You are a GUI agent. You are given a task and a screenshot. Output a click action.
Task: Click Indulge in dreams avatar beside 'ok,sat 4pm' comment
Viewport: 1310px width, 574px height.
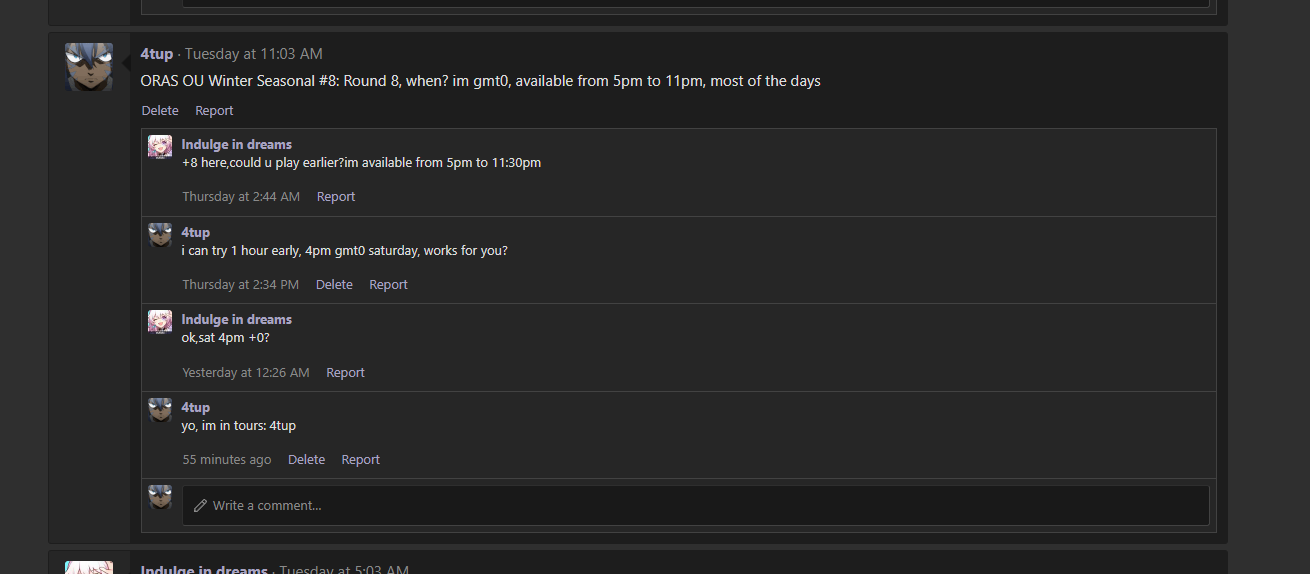coord(160,322)
